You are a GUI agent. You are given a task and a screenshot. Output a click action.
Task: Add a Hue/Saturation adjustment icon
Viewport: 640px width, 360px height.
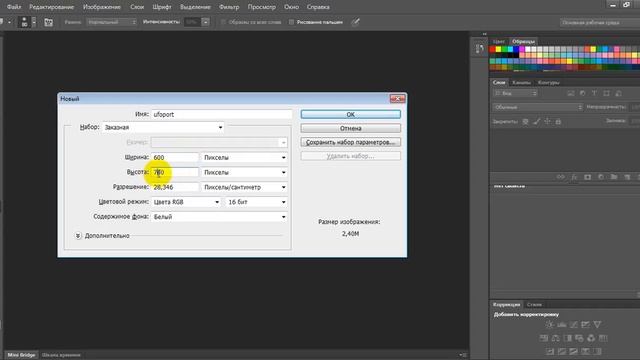(544, 338)
